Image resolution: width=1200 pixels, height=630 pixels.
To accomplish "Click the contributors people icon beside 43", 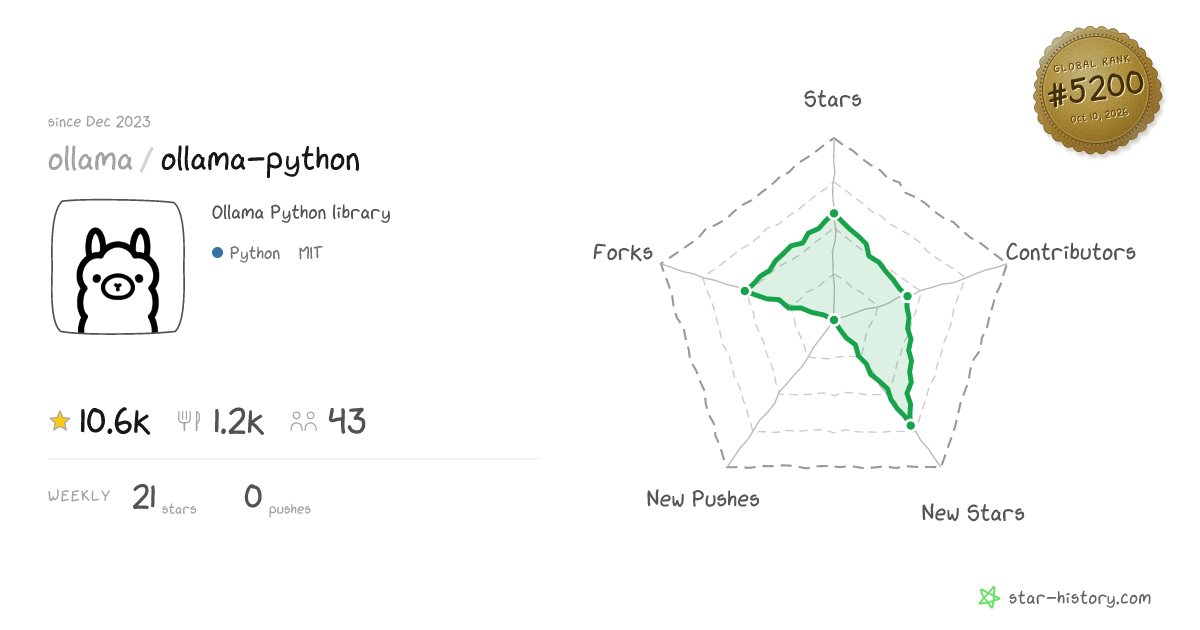I will tap(304, 422).
